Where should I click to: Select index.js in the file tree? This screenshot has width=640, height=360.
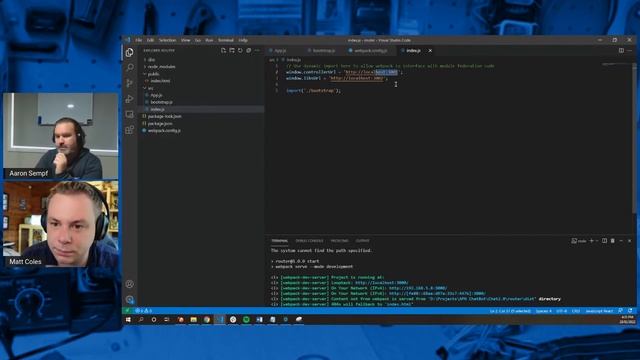[158, 109]
